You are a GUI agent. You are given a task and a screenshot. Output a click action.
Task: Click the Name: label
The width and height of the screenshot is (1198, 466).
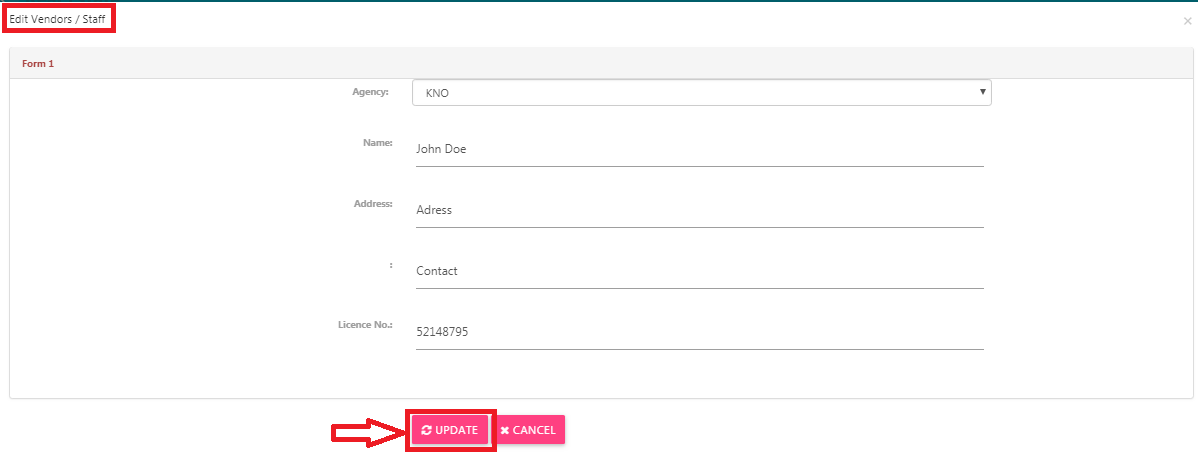(378, 142)
